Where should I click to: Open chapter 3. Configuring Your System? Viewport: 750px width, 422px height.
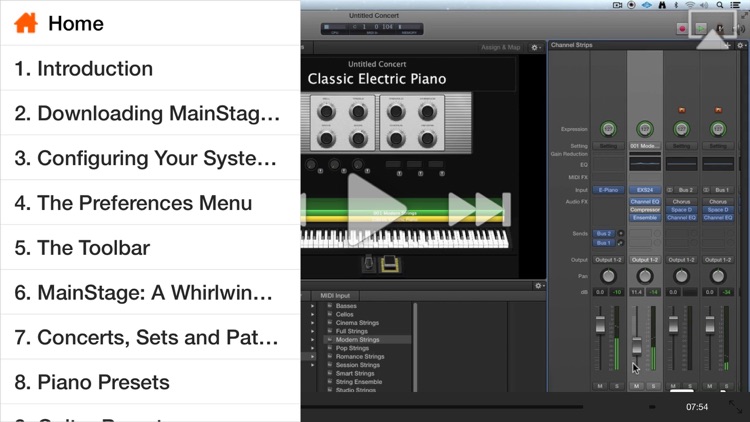tap(150, 158)
